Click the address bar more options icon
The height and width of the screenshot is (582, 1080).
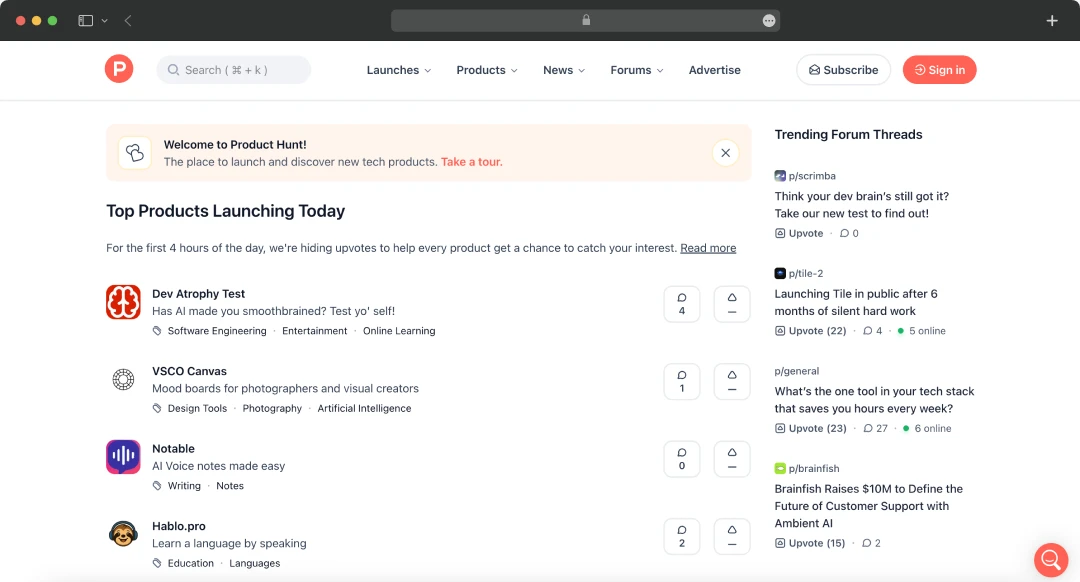(x=769, y=21)
